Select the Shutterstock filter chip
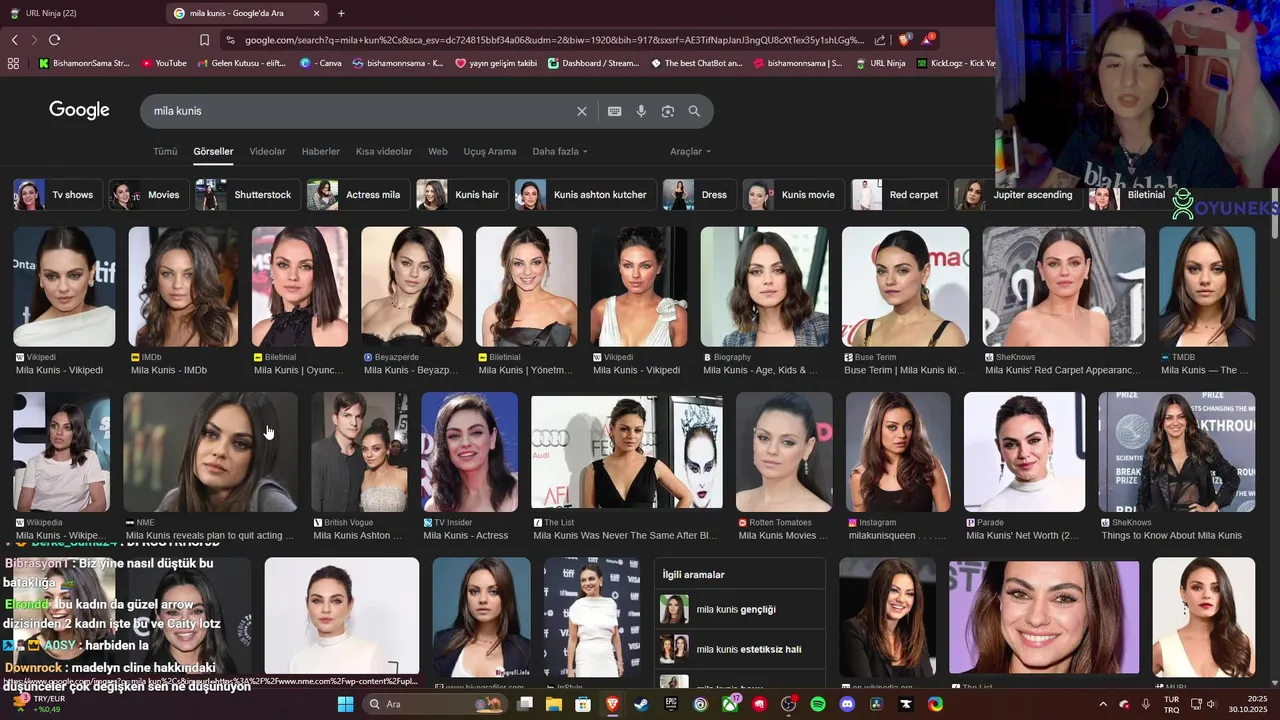 [x=247, y=195]
